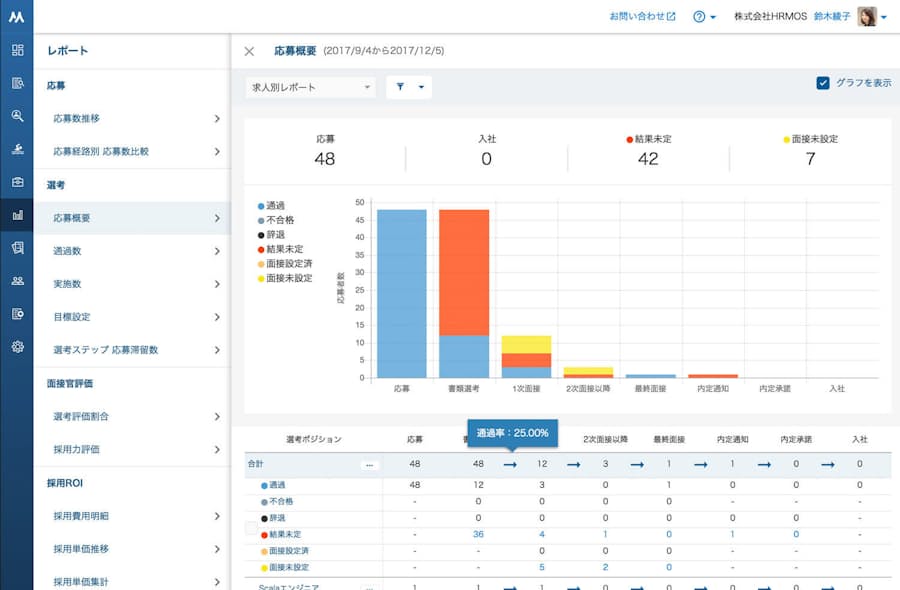
Task: Uncheck the グラフを表示 checkbox
Action: tap(823, 83)
